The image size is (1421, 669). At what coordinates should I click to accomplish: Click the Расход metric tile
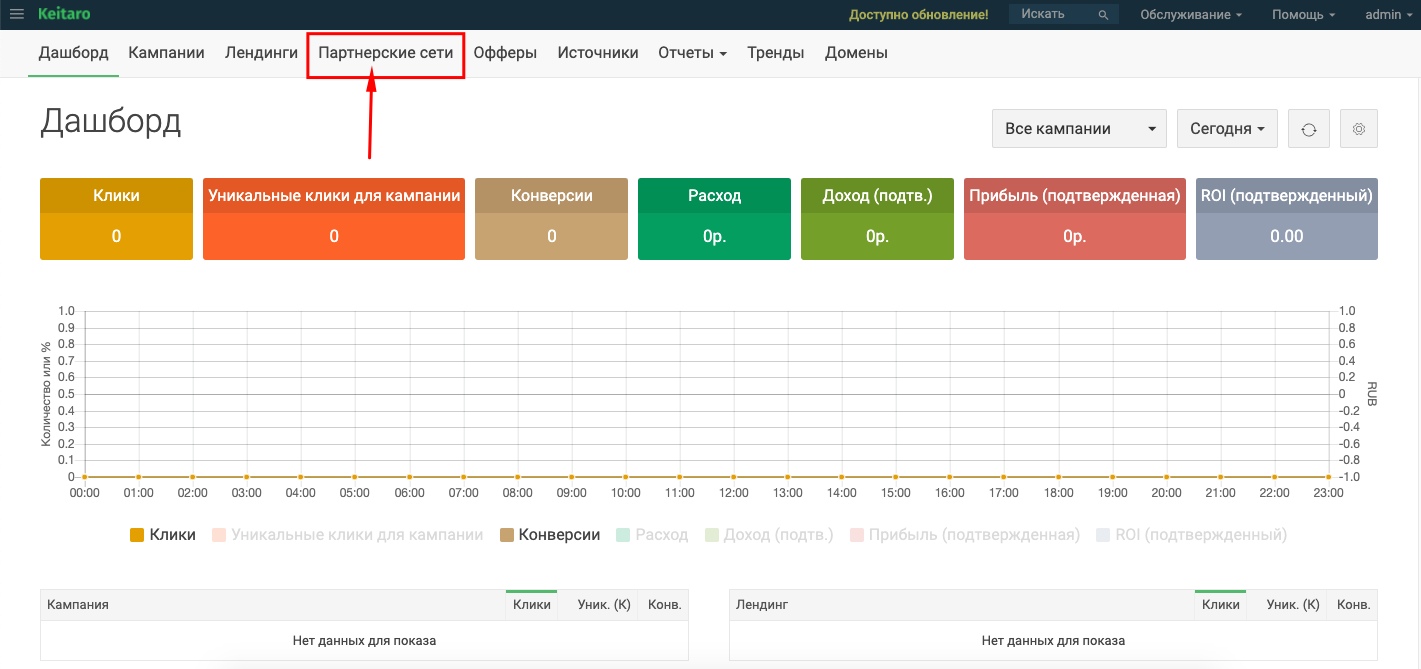tap(714, 219)
